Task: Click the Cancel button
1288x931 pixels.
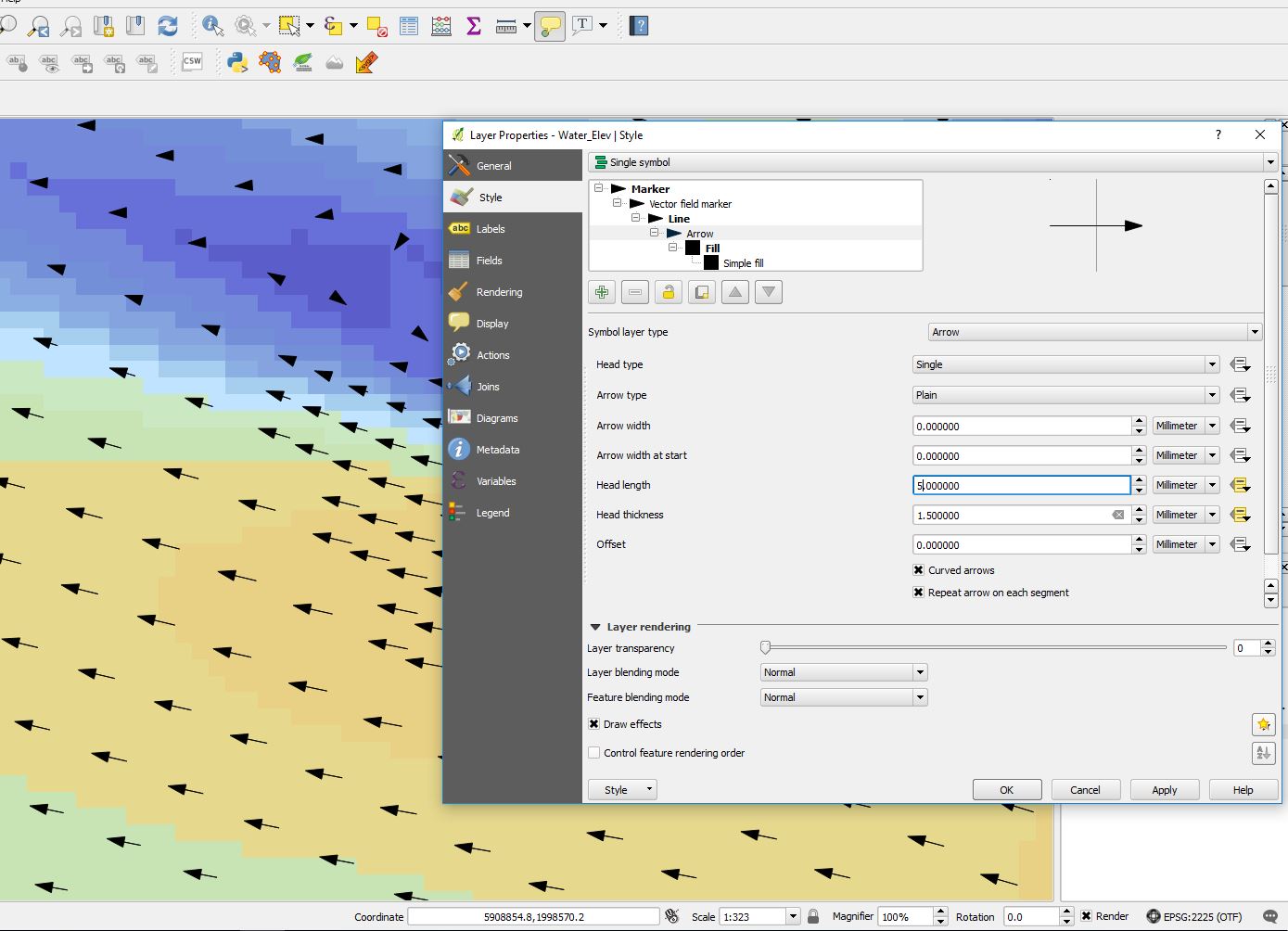Action: [1085, 790]
